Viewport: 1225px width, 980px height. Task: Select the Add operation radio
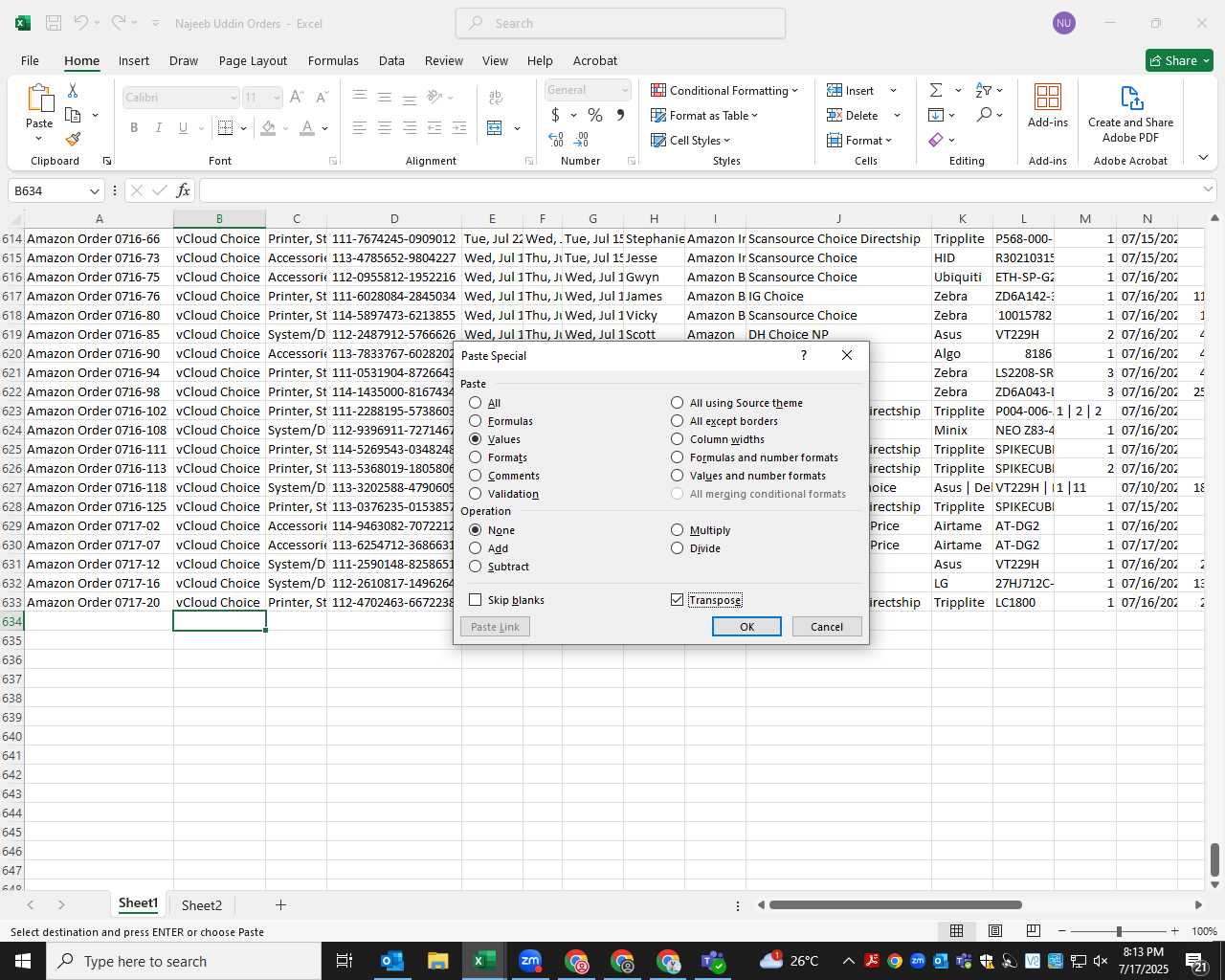(476, 548)
